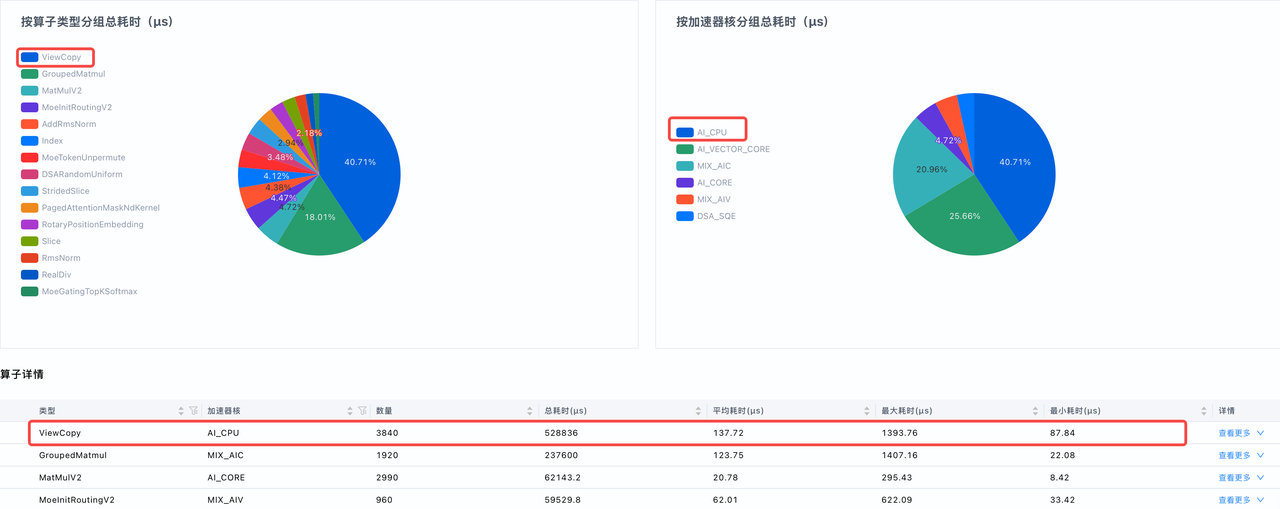
Task: Toggle StridedSlice legend entry
Action: [x=55, y=191]
